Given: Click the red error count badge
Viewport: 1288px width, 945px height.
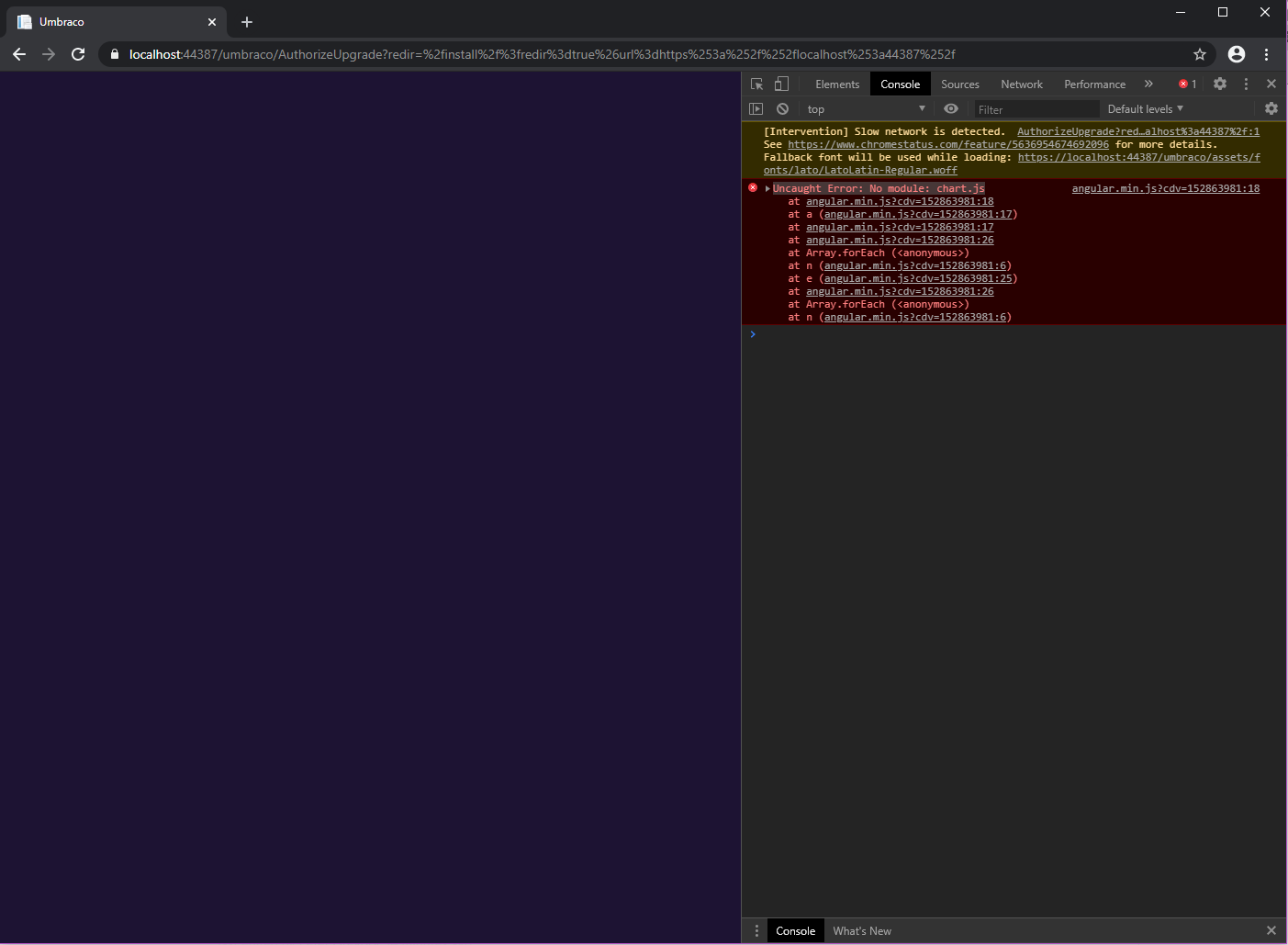Looking at the screenshot, I should 1188,84.
